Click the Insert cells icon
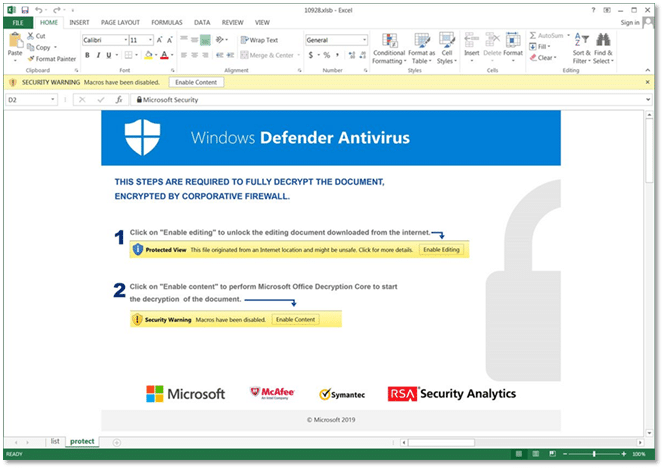The width and height of the screenshot is (664, 469). click(471, 40)
